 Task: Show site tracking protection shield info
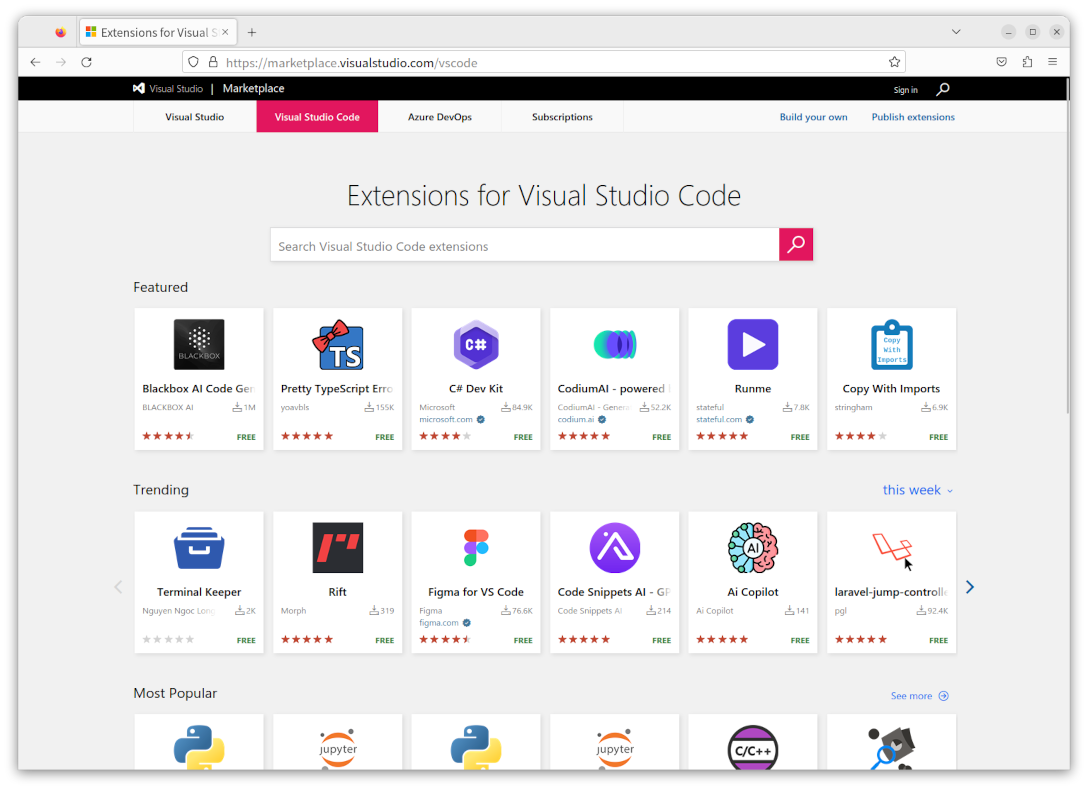[194, 62]
